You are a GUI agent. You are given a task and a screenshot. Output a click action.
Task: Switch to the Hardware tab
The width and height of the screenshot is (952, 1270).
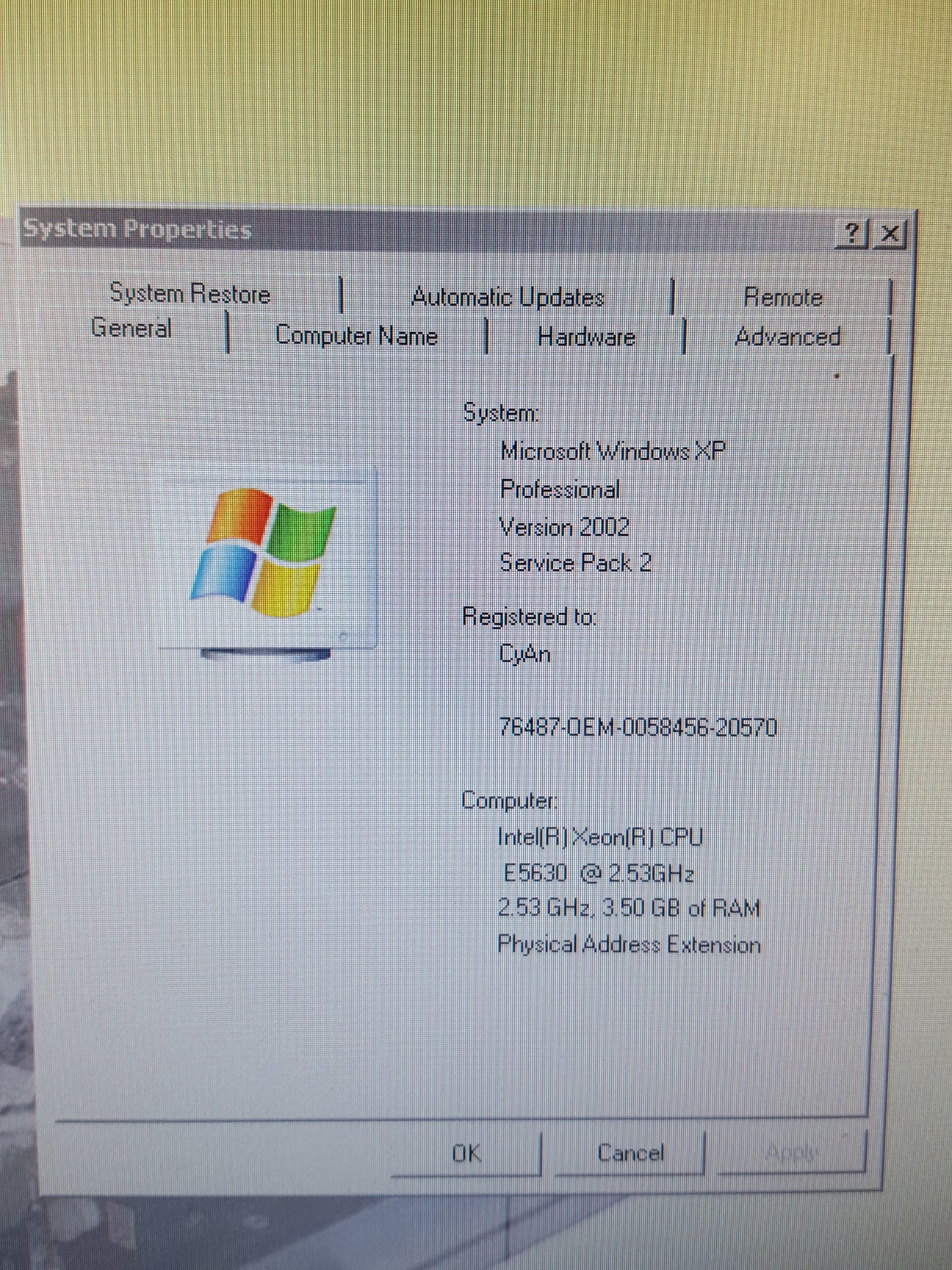(x=586, y=337)
